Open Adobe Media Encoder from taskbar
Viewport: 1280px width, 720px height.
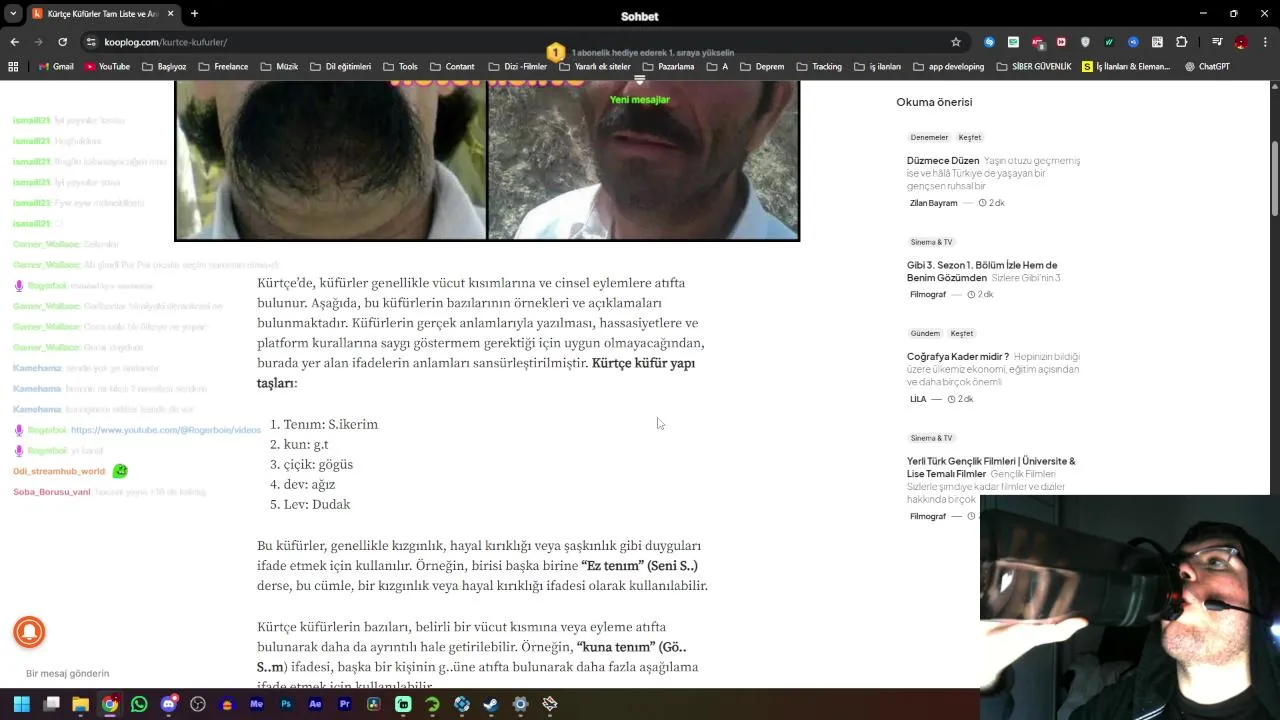[257, 704]
